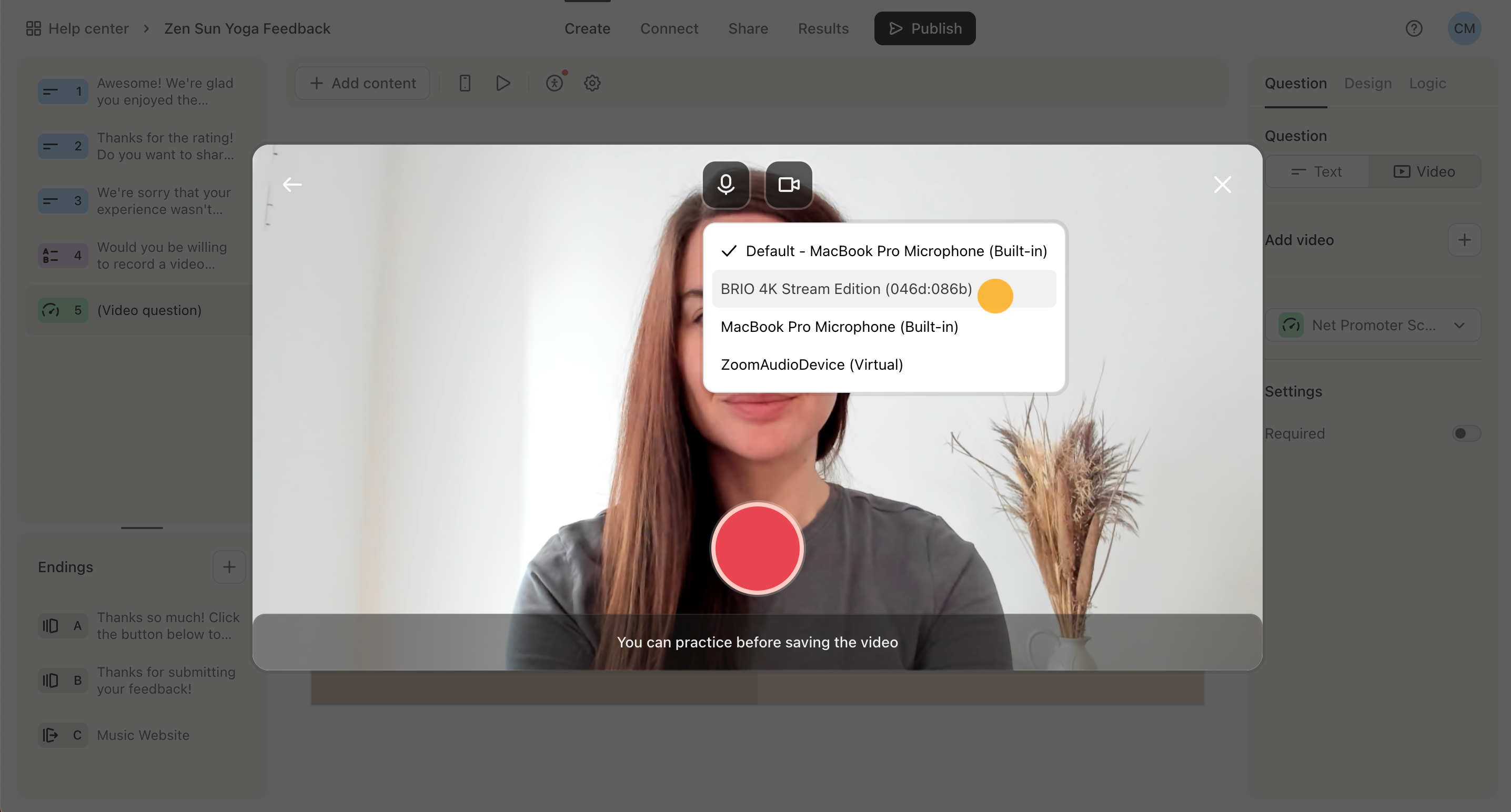
Task: Open the Help center breadcrumb link
Action: tap(88, 28)
